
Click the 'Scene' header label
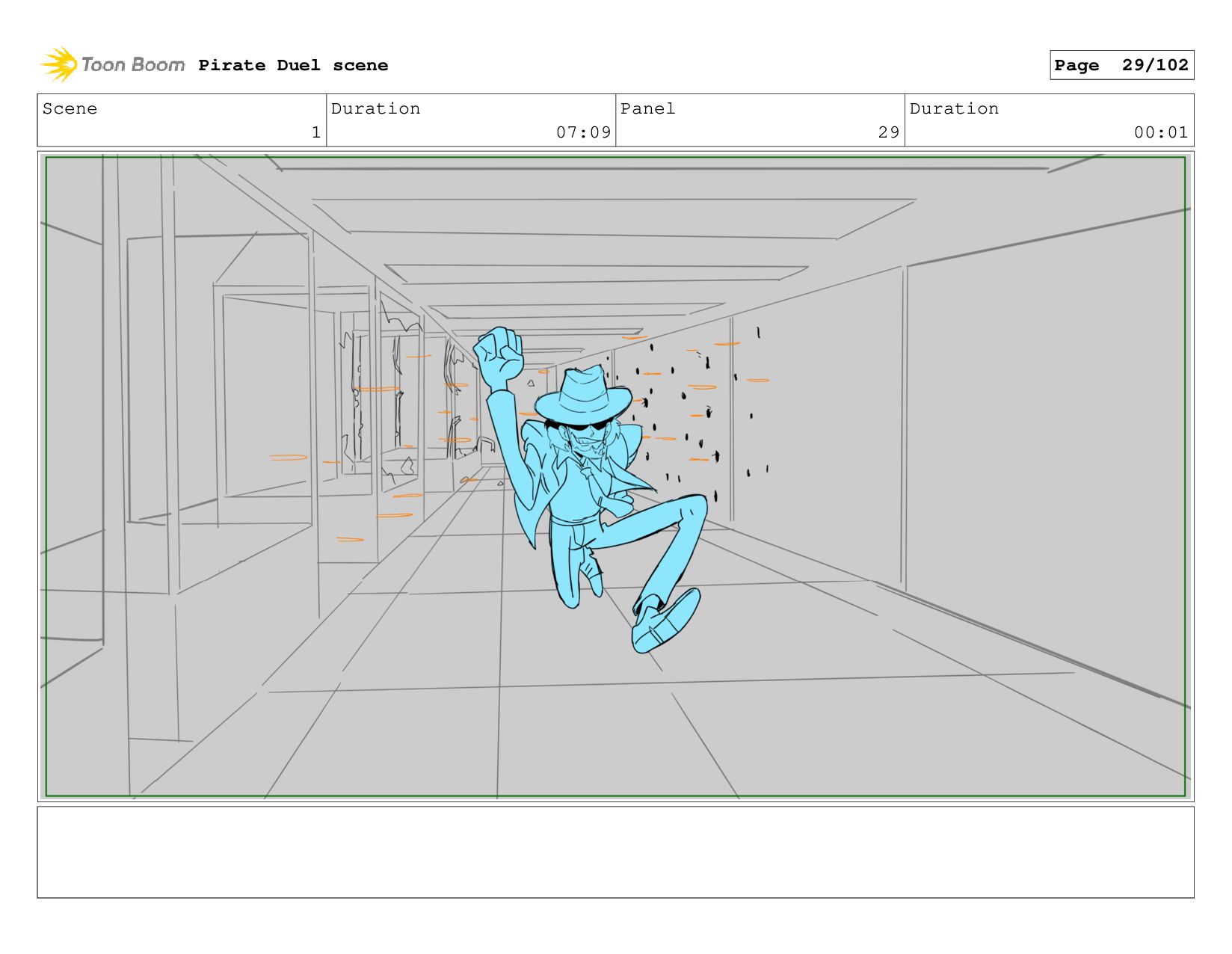[70, 108]
